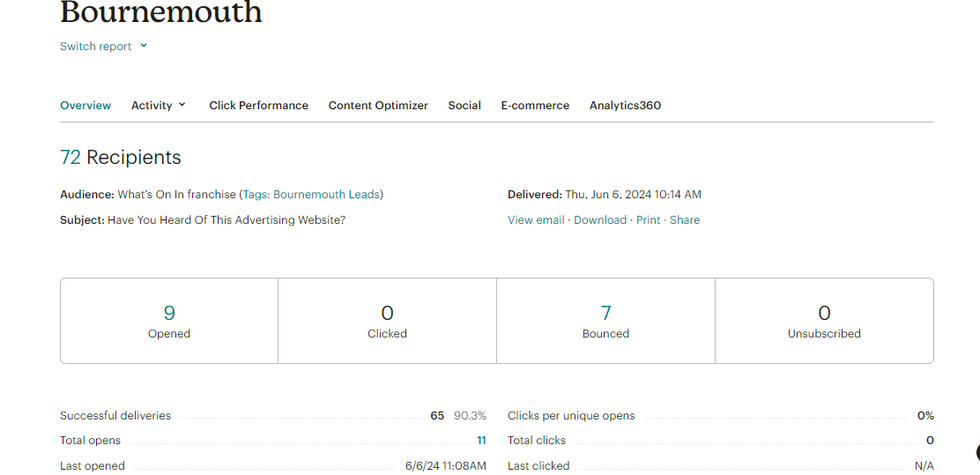Image resolution: width=980 pixels, height=475 pixels.
Task: Click the Total clicks value 0
Action: [x=930, y=441]
